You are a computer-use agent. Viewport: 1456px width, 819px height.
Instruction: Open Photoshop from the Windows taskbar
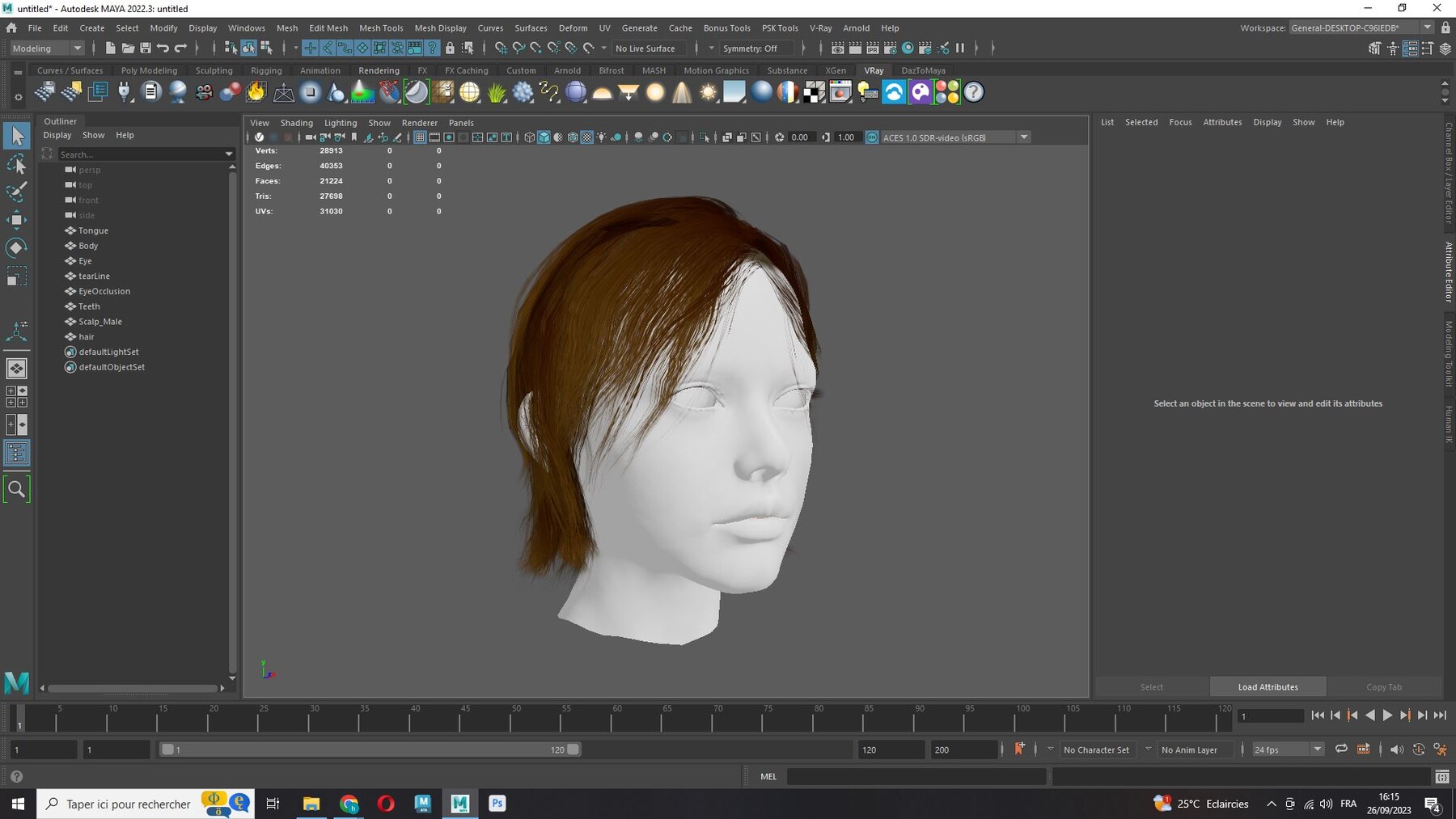click(x=497, y=803)
